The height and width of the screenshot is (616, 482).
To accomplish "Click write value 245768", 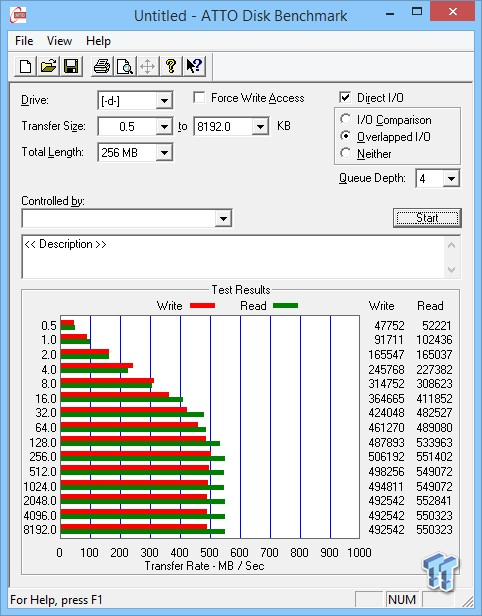I will (386, 370).
